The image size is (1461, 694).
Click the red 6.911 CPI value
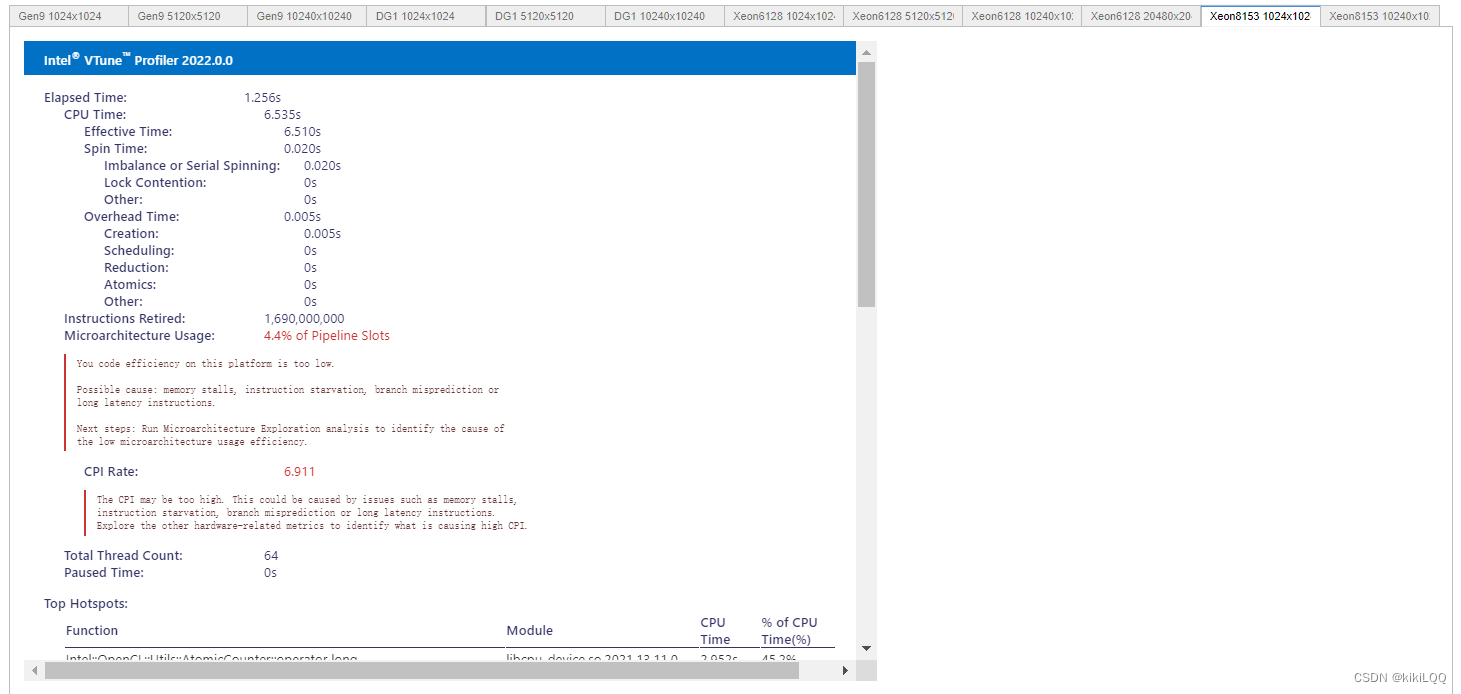click(299, 472)
